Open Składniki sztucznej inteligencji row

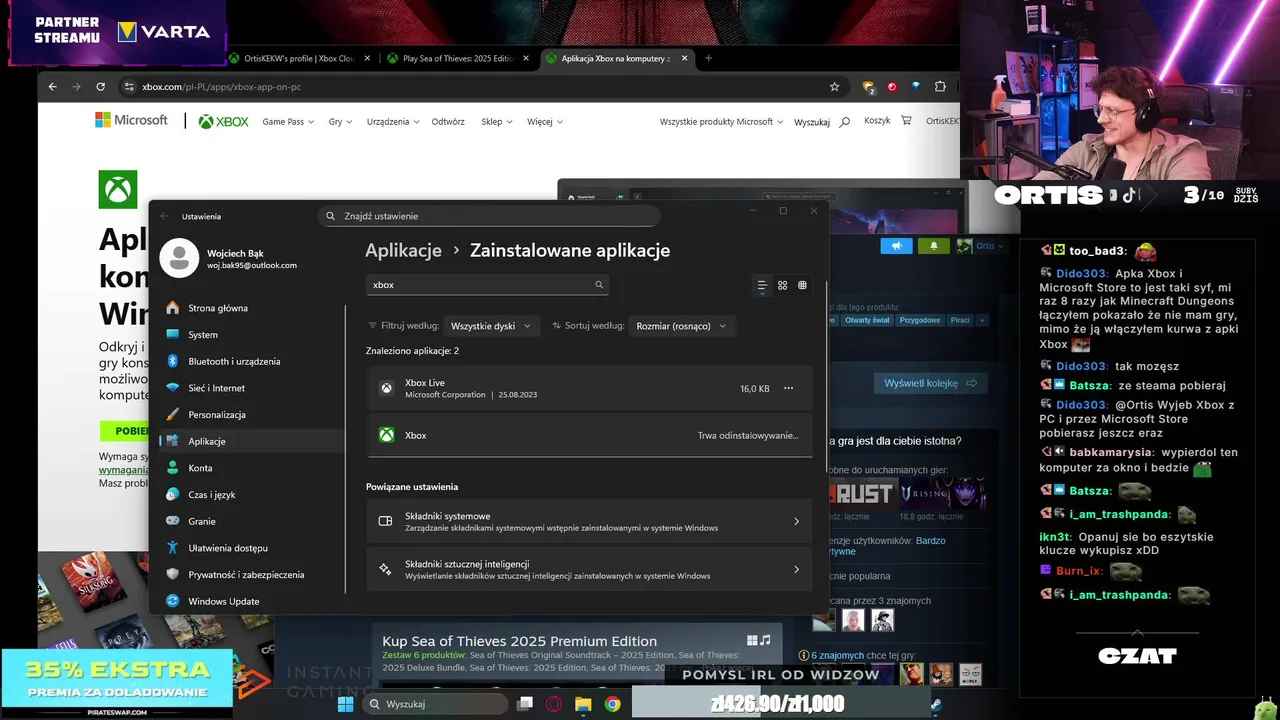(589, 569)
